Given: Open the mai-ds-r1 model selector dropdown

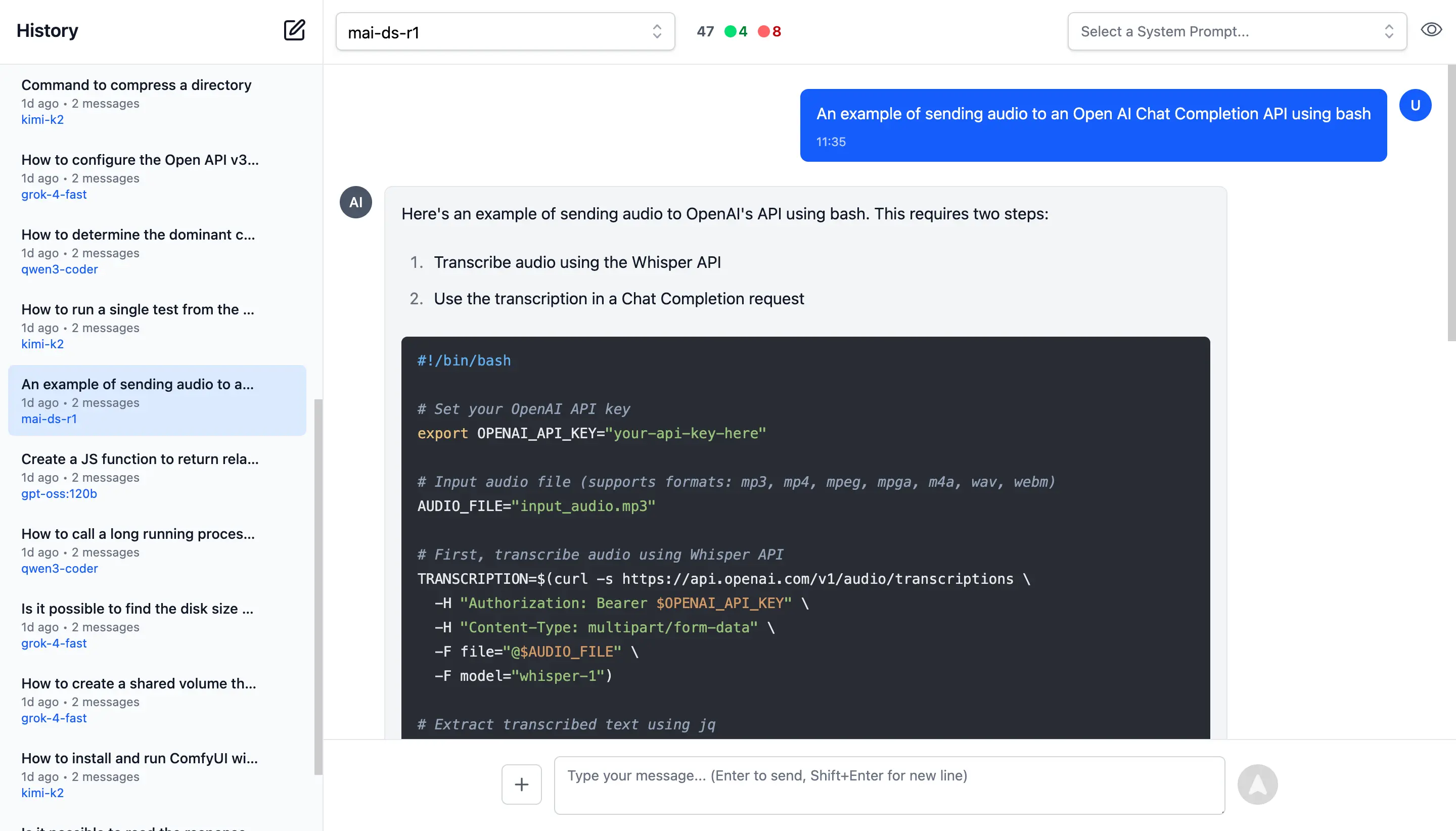Looking at the screenshot, I should tap(505, 32).
